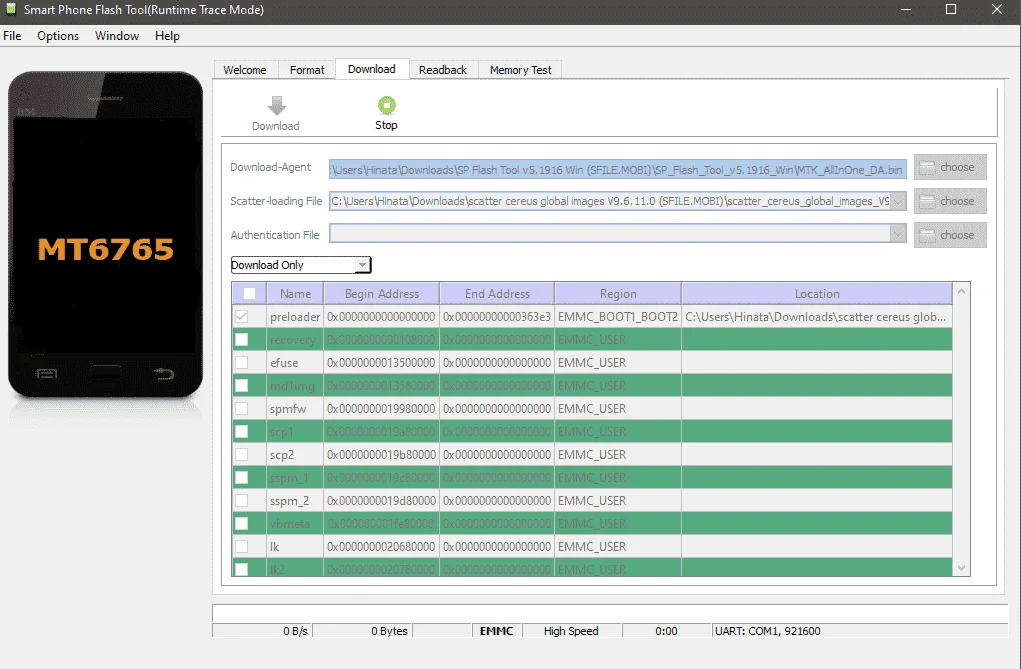Click the sspm_2 name cell
This screenshot has height=669, width=1021.
(295, 500)
